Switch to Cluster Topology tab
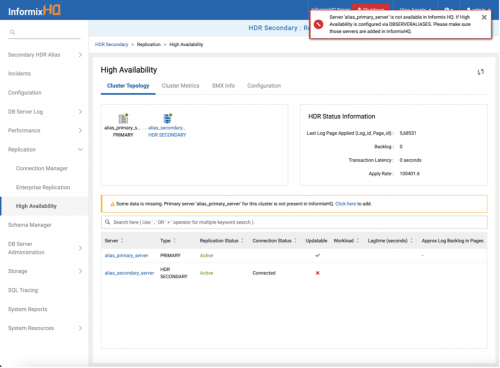 (x=128, y=86)
